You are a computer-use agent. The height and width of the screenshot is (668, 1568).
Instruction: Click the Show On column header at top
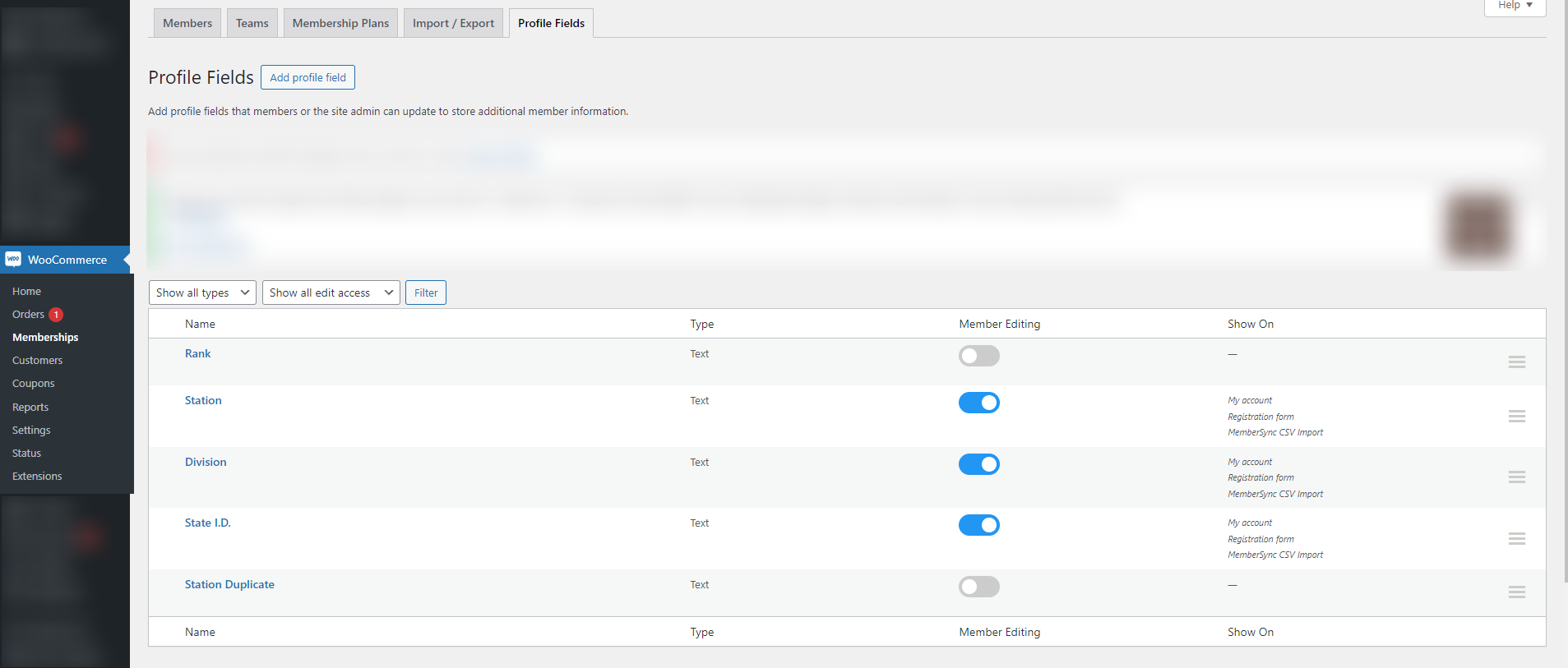point(1251,324)
